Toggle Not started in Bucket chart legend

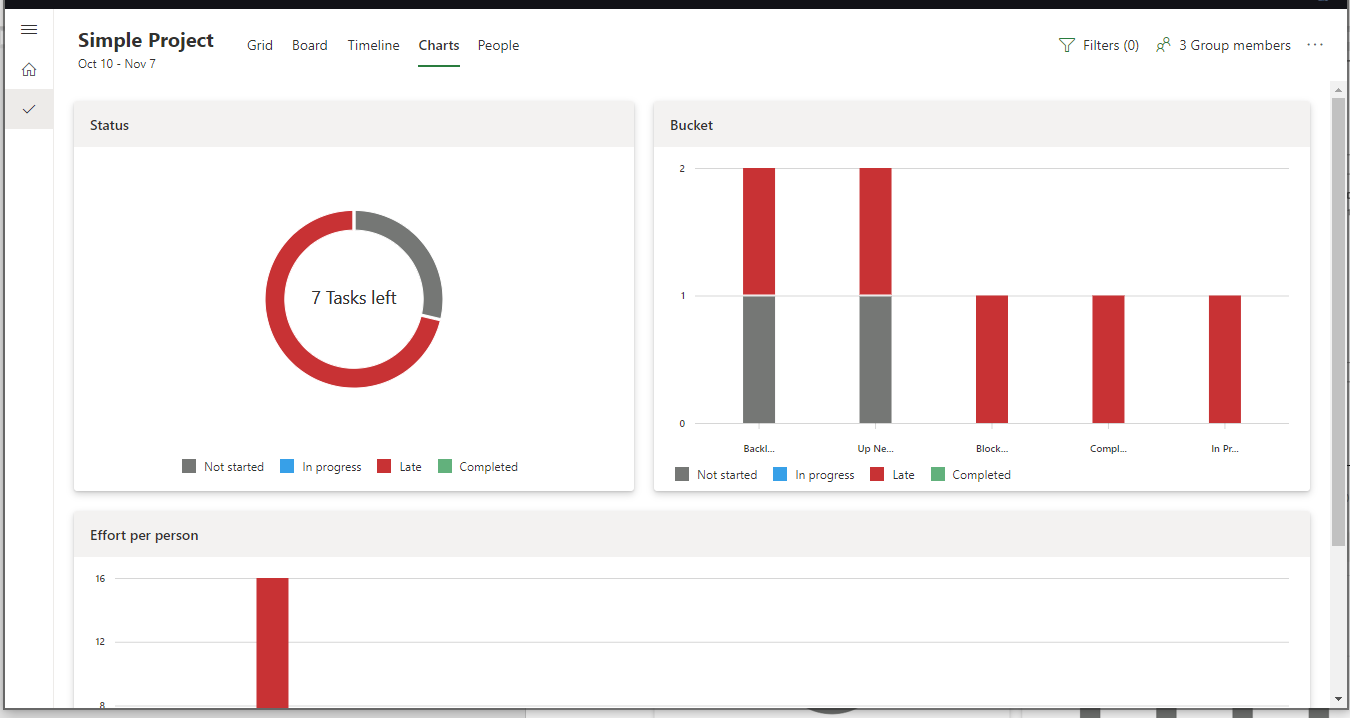[x=716, y=475]
